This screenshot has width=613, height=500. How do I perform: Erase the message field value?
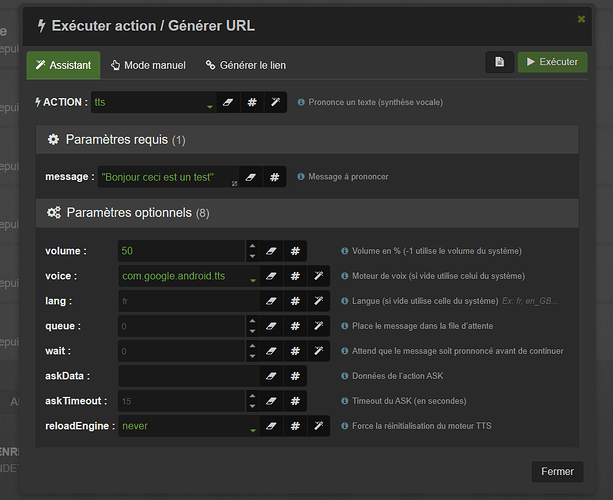click(x=251, y=177)
